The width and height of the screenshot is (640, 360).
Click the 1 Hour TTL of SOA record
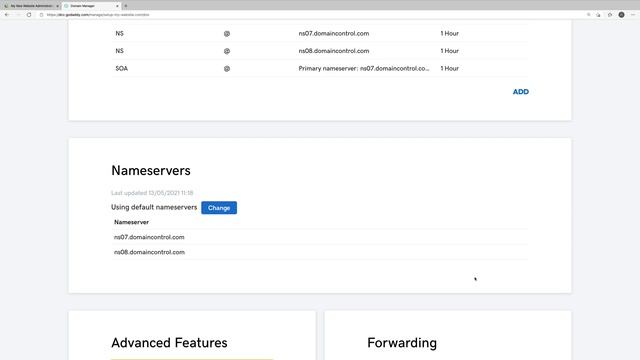[449, 69]
